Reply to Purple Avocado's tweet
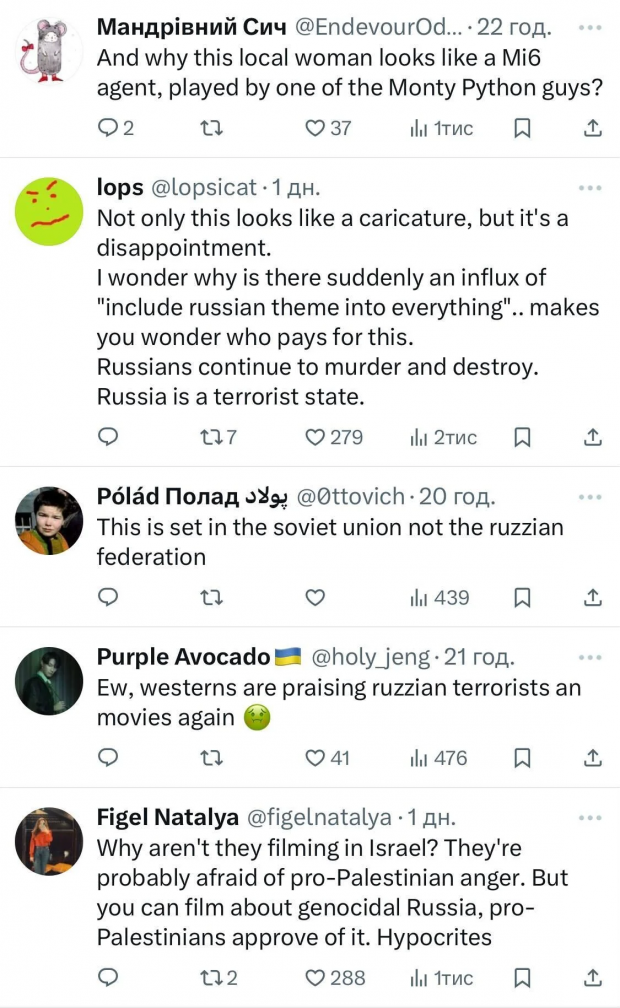This screenshot has height=1008, width=620. point(109,758)
